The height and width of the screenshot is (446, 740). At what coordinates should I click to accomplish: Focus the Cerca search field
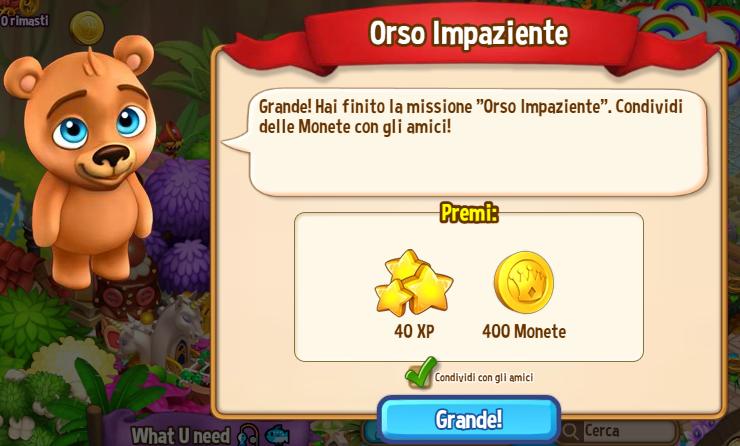[x=619, y=431]
